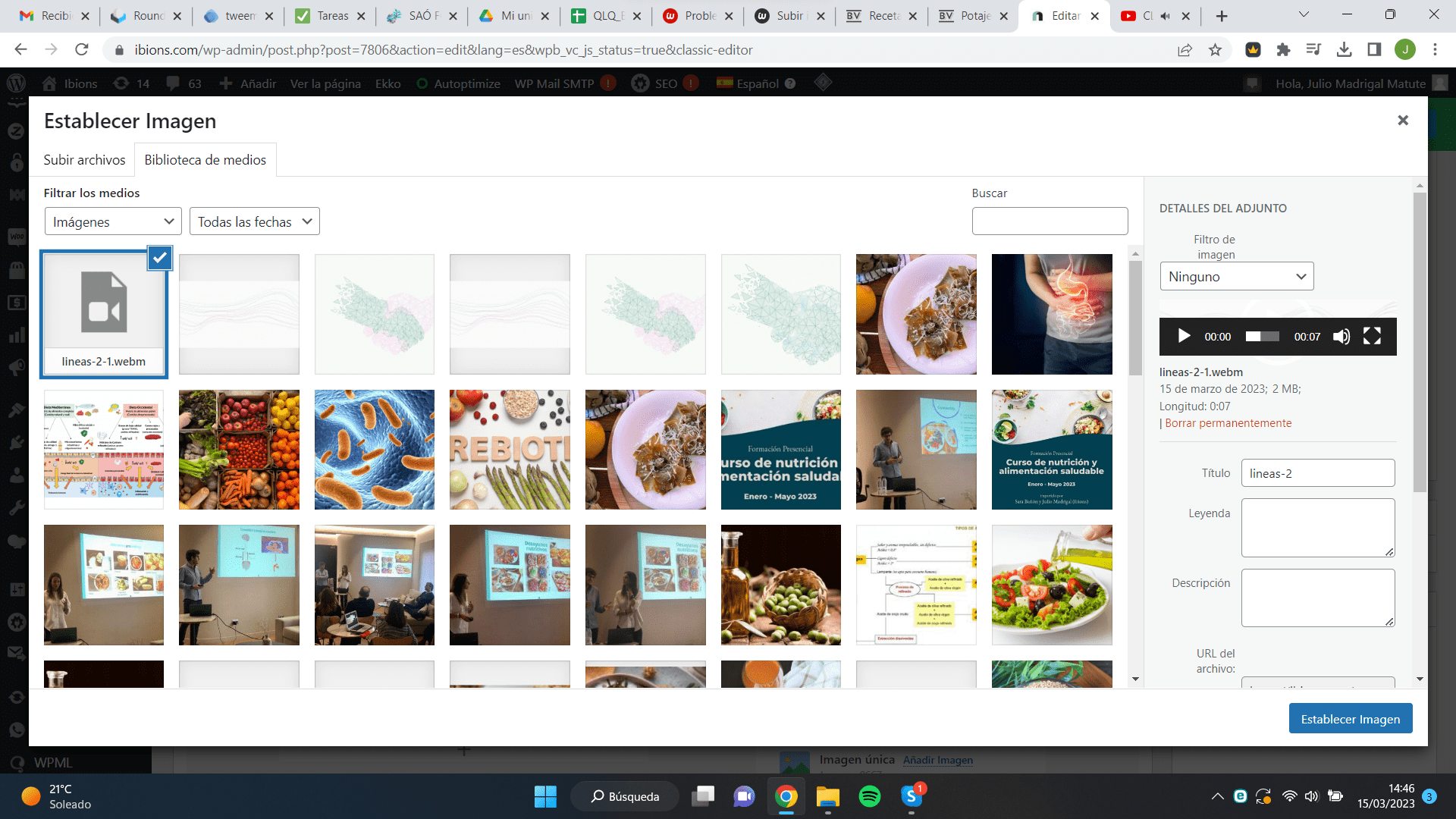Select the REBIOTI vegetables thumbnail
This screenshot has width=1456, height=819.
pos(510,450)
